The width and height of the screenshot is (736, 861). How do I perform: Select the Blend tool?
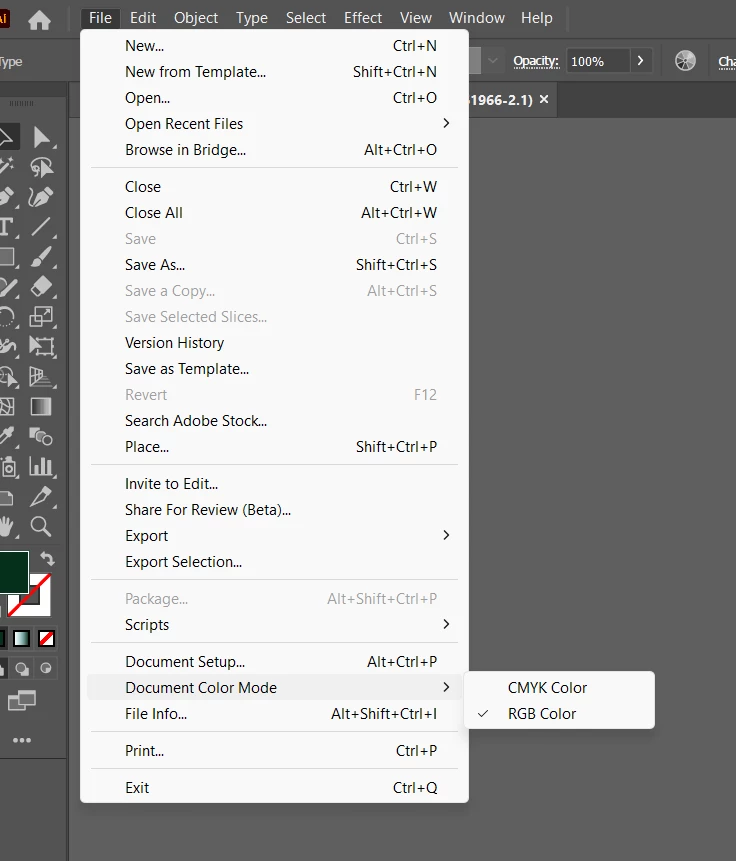click(41, 437)
